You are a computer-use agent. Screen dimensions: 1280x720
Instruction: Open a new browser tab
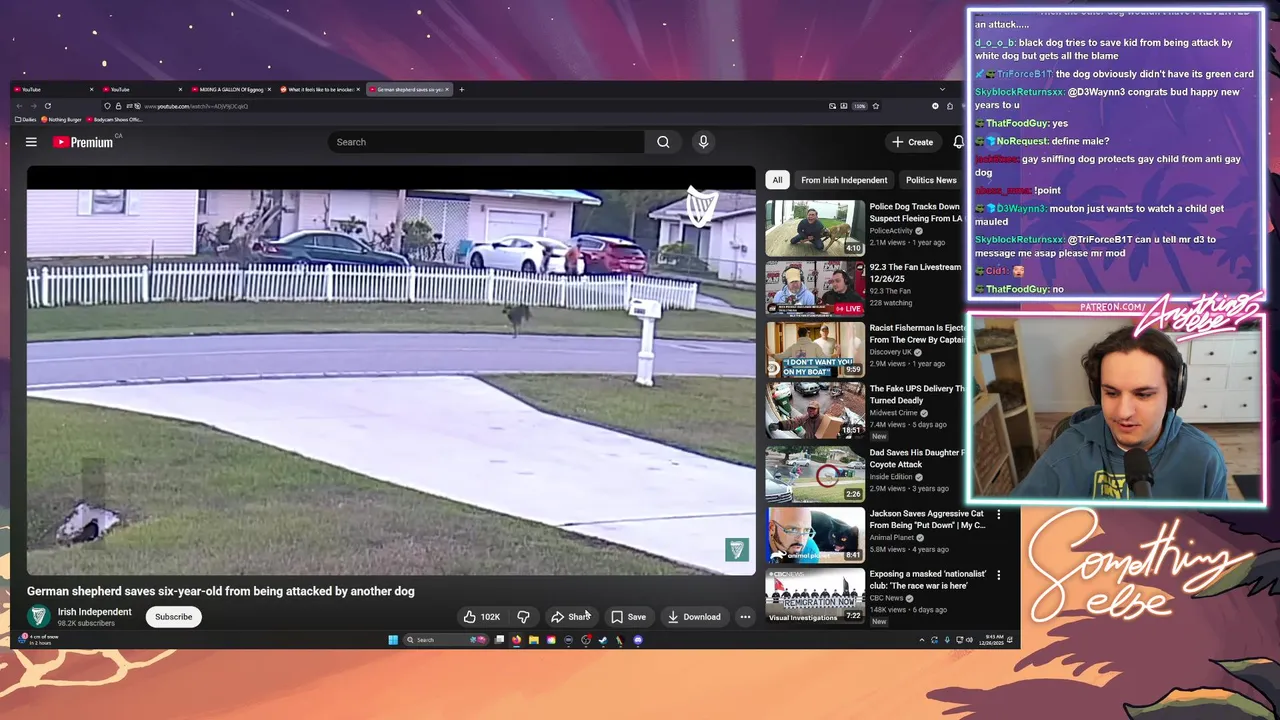(x=461, y=90)
